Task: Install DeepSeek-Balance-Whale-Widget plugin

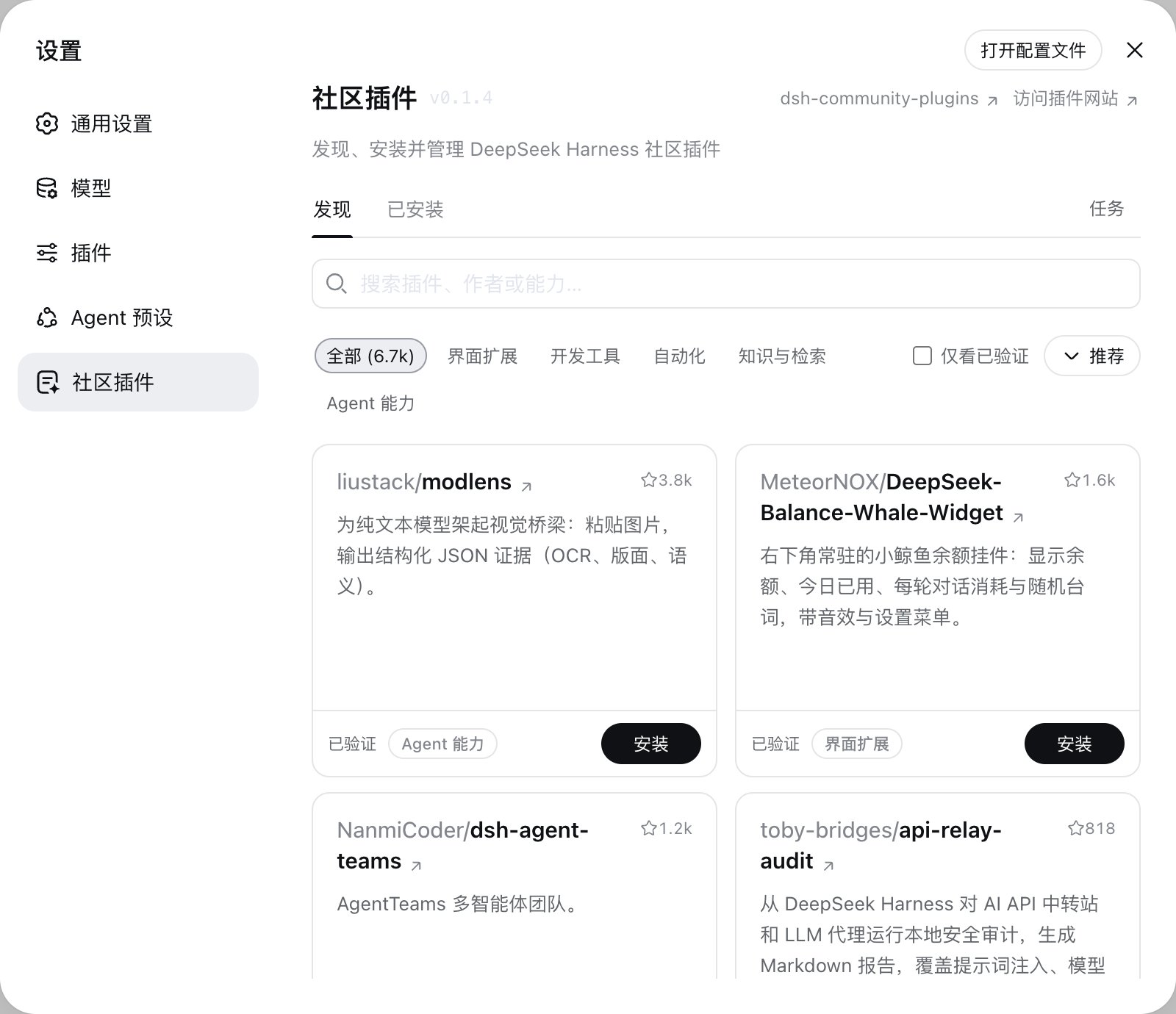Action: click(x=1074, y=744)
